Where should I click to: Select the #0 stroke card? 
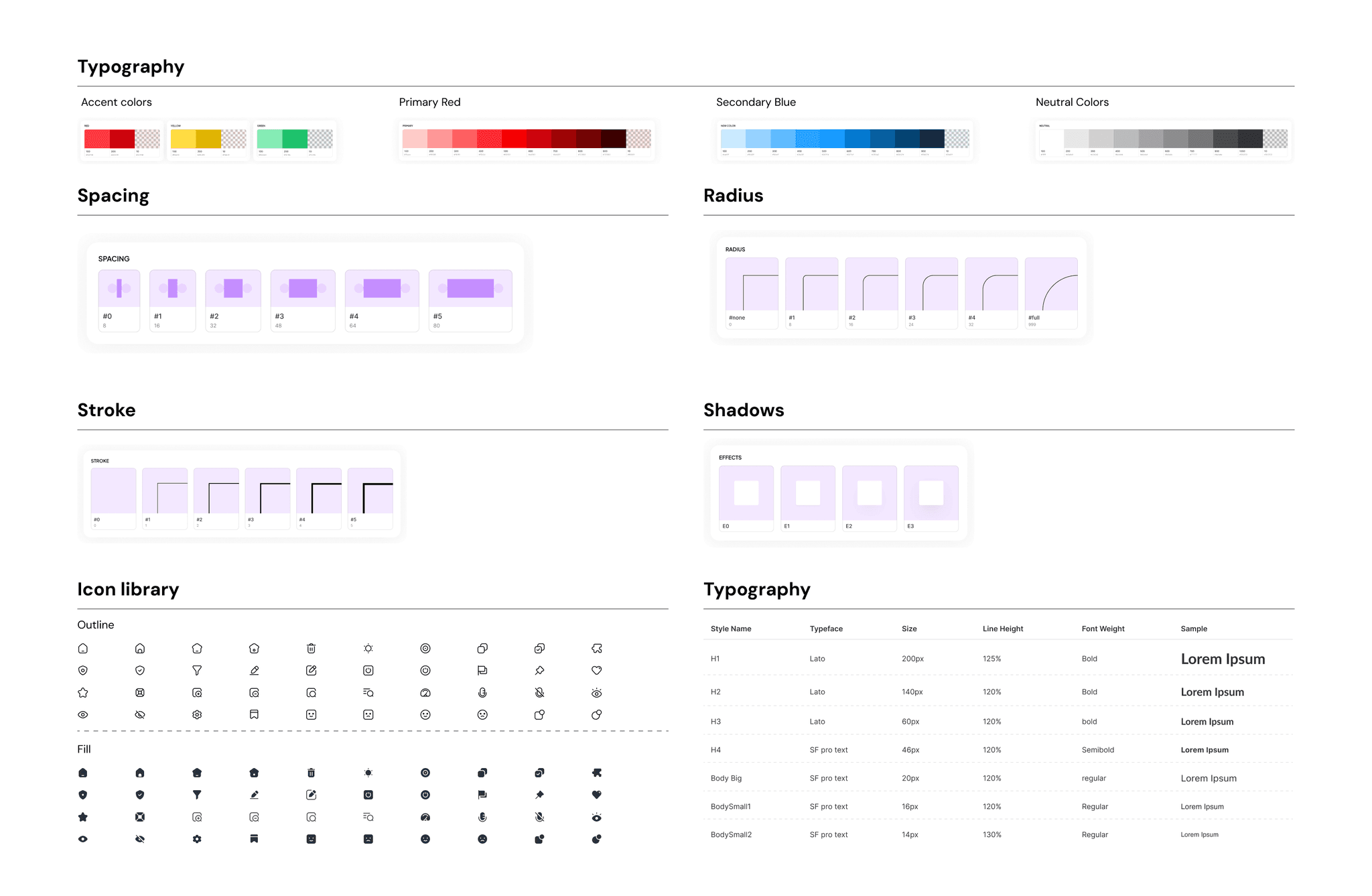[x=114, y=499]
